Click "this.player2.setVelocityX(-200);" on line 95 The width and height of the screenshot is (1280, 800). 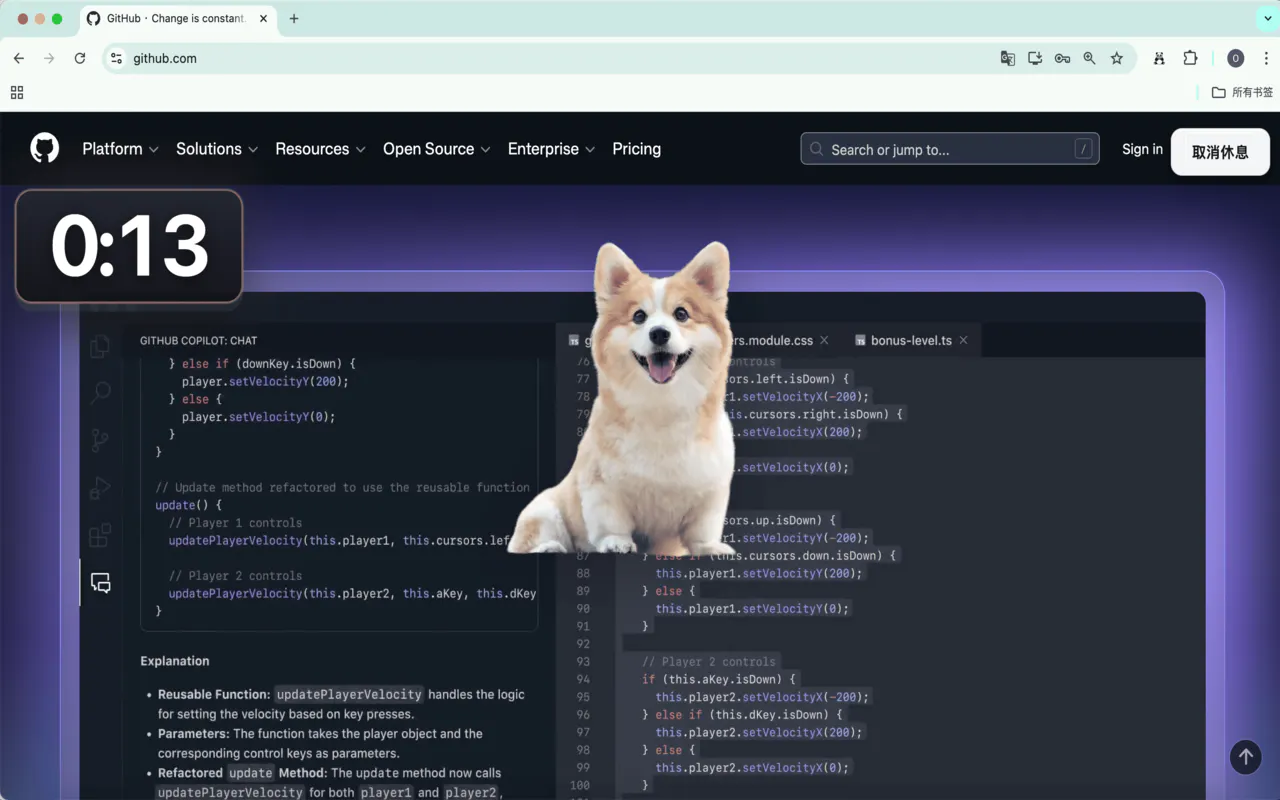click(763, 697)
